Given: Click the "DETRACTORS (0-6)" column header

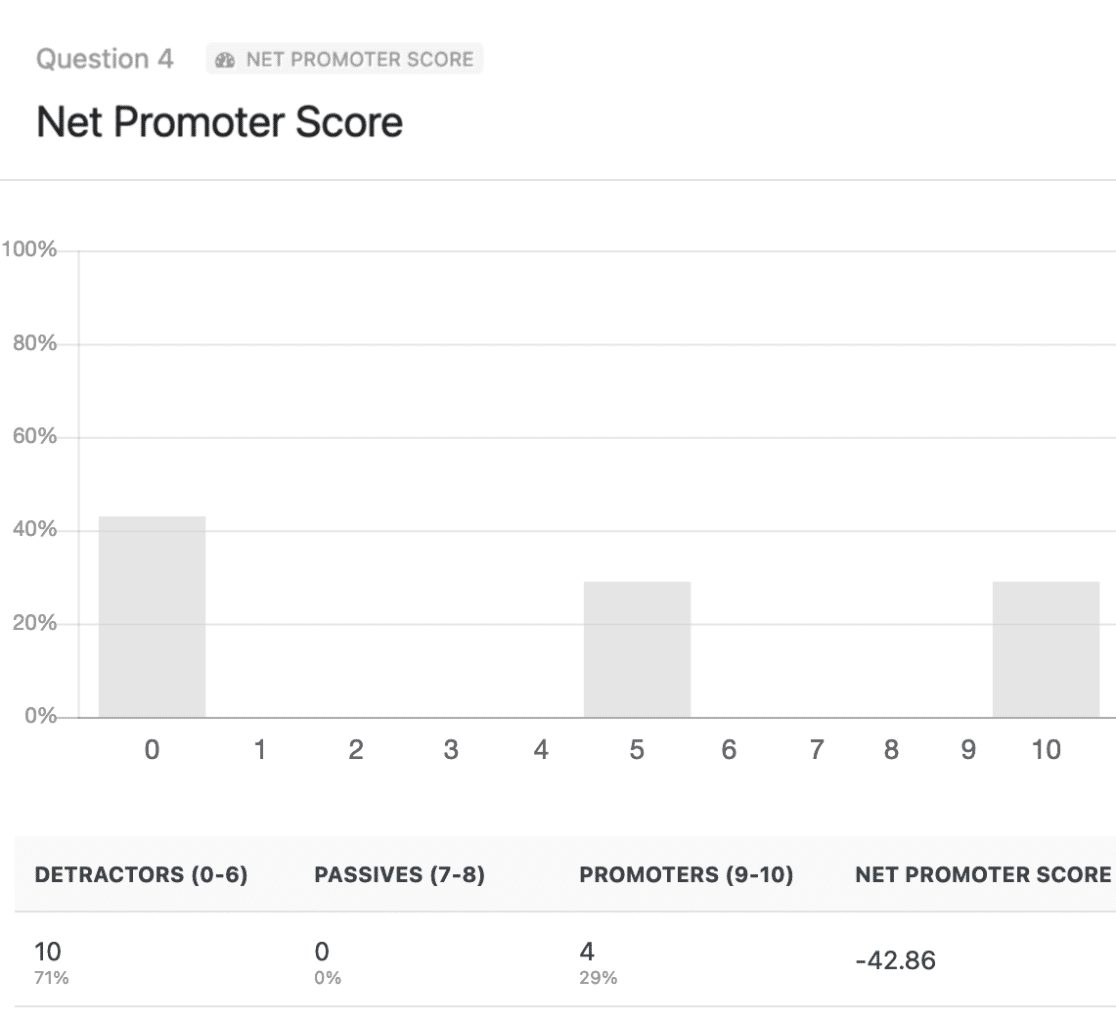Looking at the screenshot, I should tap(142, 876).
